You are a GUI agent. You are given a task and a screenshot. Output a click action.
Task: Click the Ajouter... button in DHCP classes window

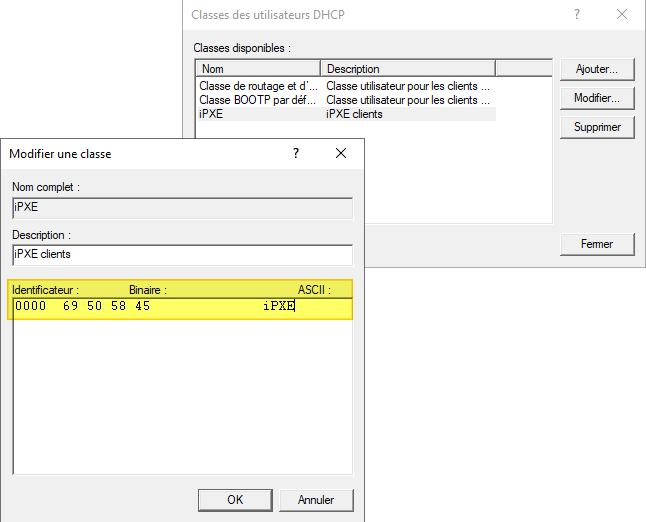click(x=597, y=69)
